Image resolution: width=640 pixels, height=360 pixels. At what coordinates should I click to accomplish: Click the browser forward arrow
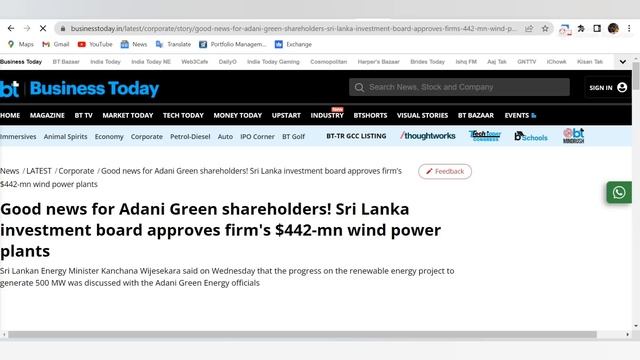click(27, 28)
